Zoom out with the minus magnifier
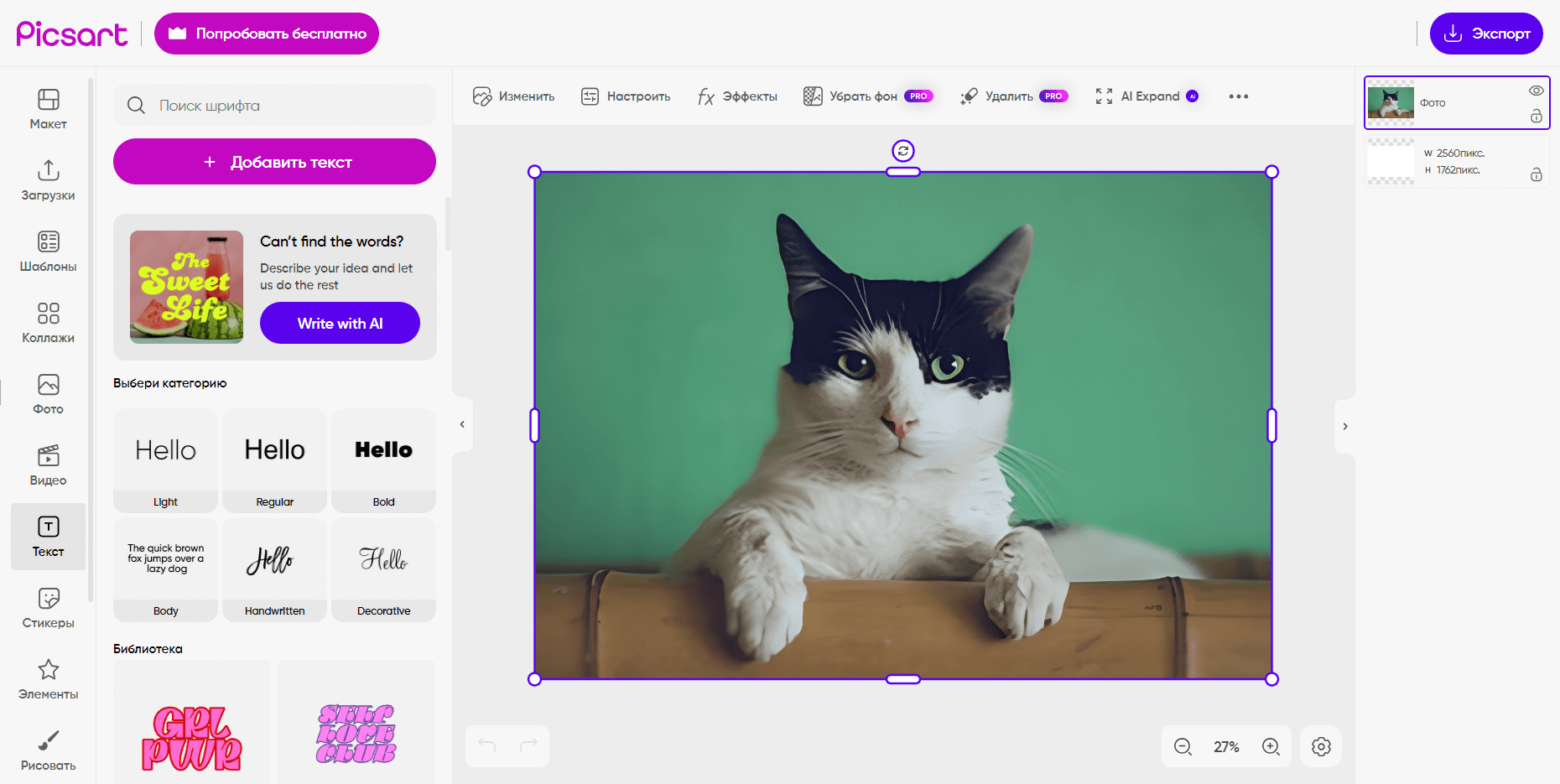The image size is (1560, 784). [1183, 746]
